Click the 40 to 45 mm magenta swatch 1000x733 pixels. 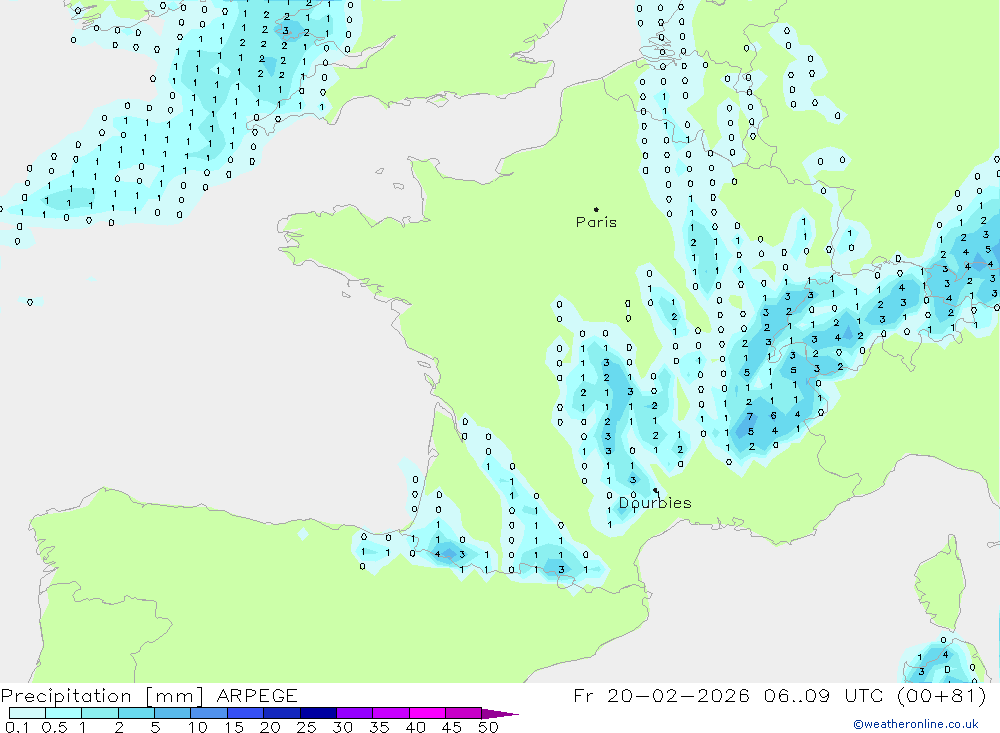[427, 713]
